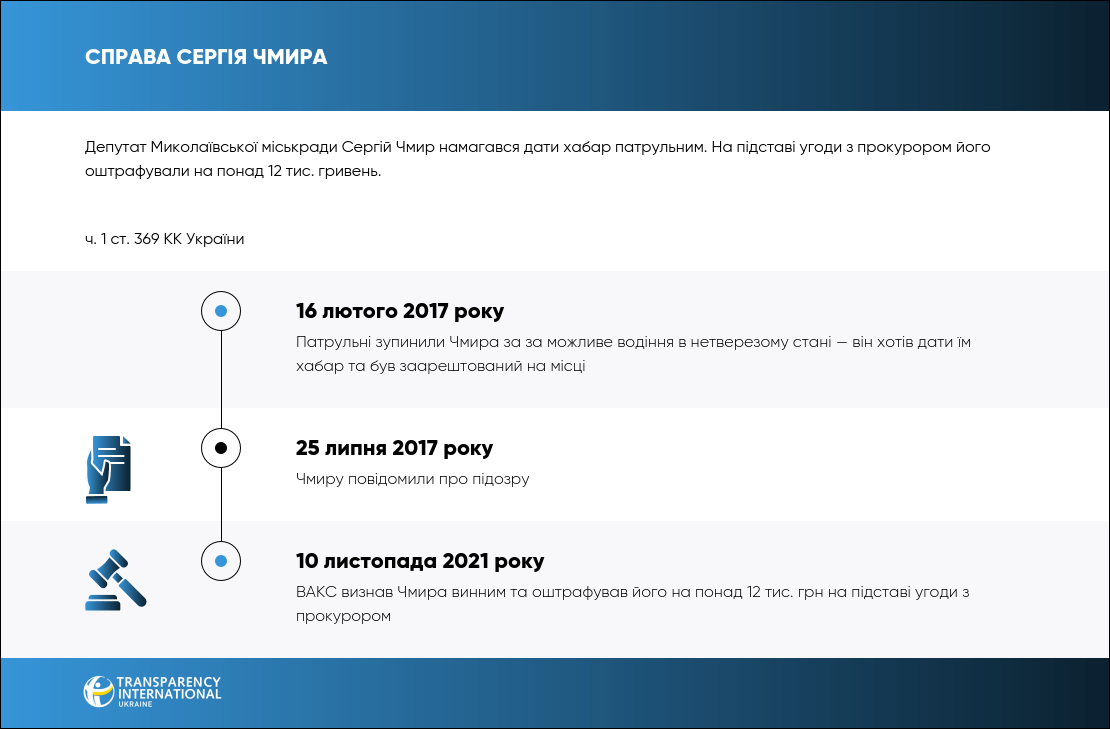Click the heading '10 листопада 2021 року'

point(420,561)
